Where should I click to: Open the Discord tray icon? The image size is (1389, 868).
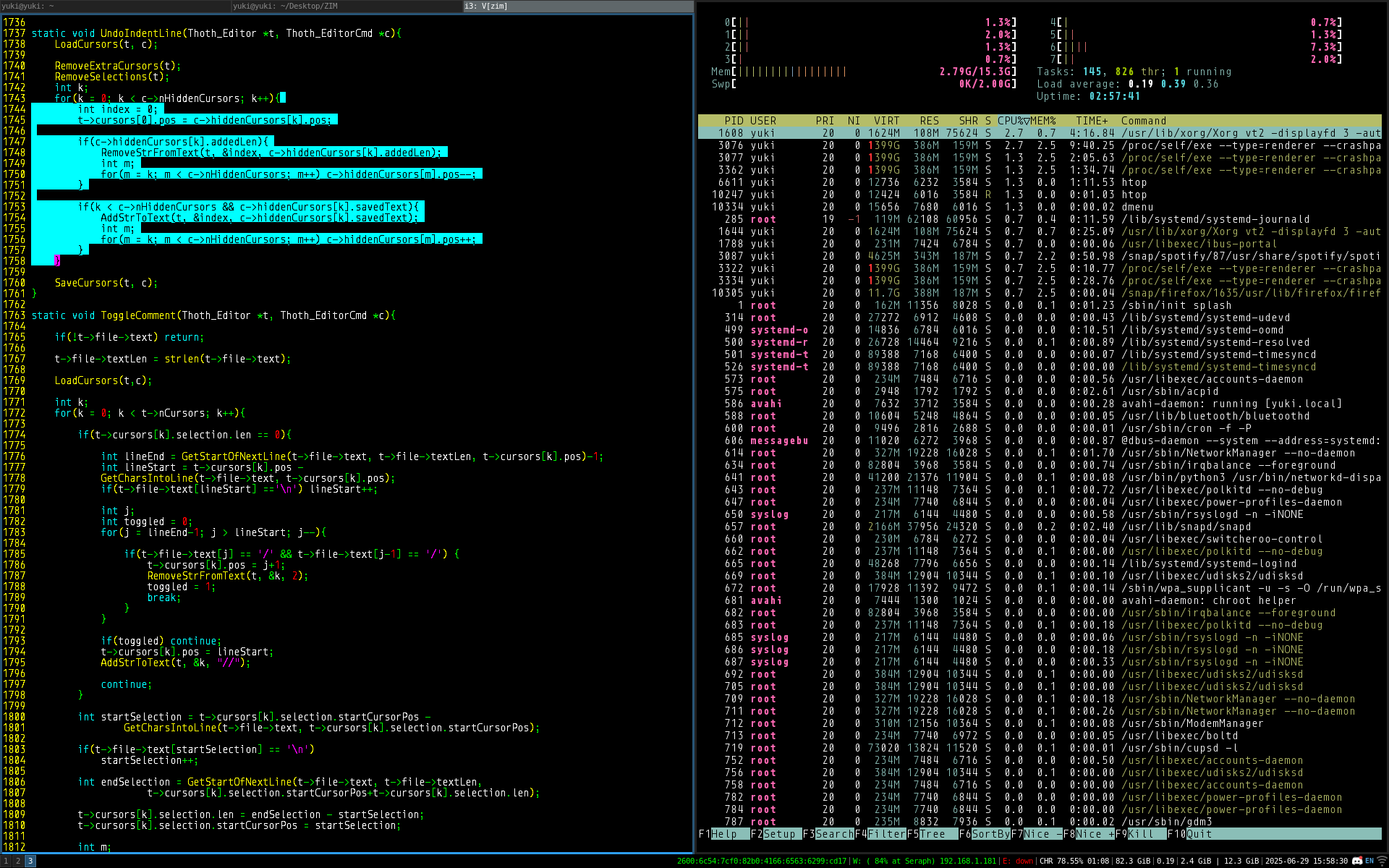1357,861
